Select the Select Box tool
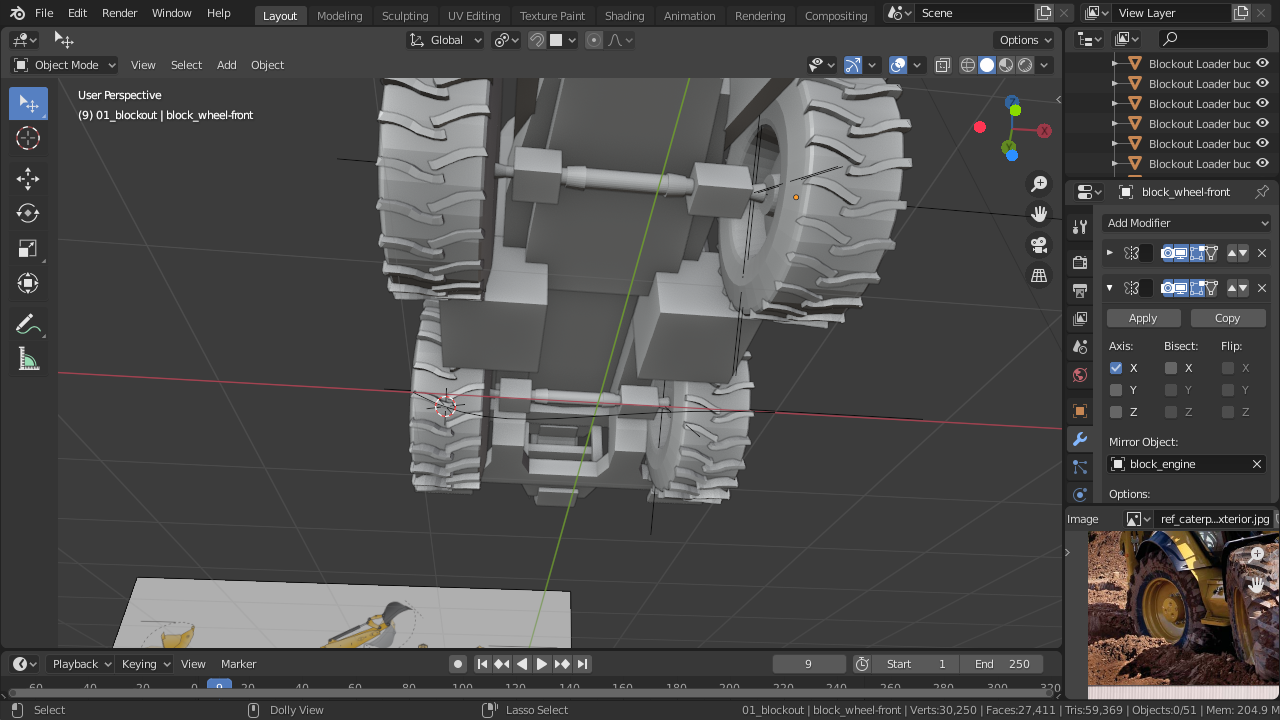Screen dimensions: 1280x720 click(x=28, y=104)
